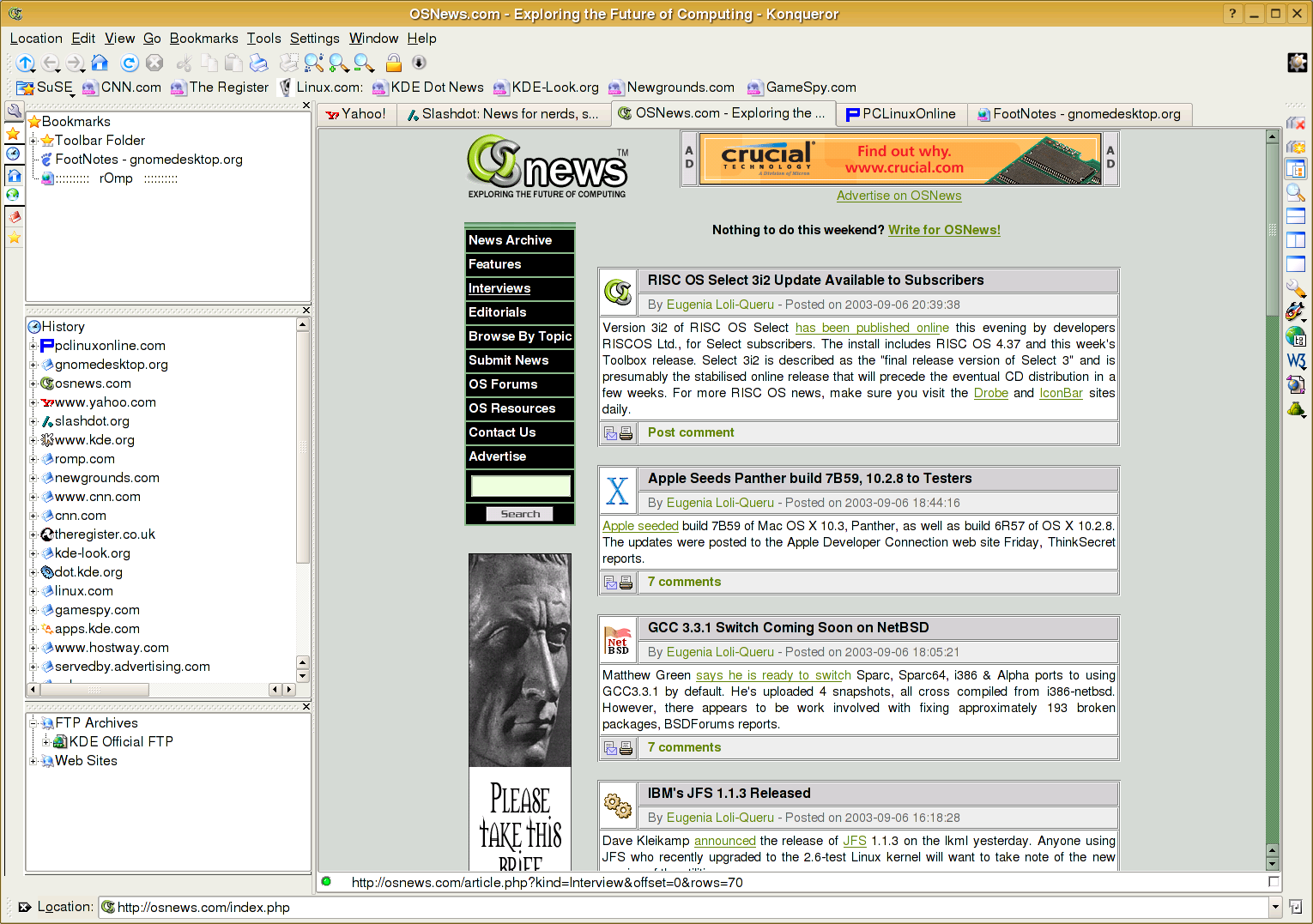
Task: Click the Advertise on OSNews link
Action: coord(899,196)
